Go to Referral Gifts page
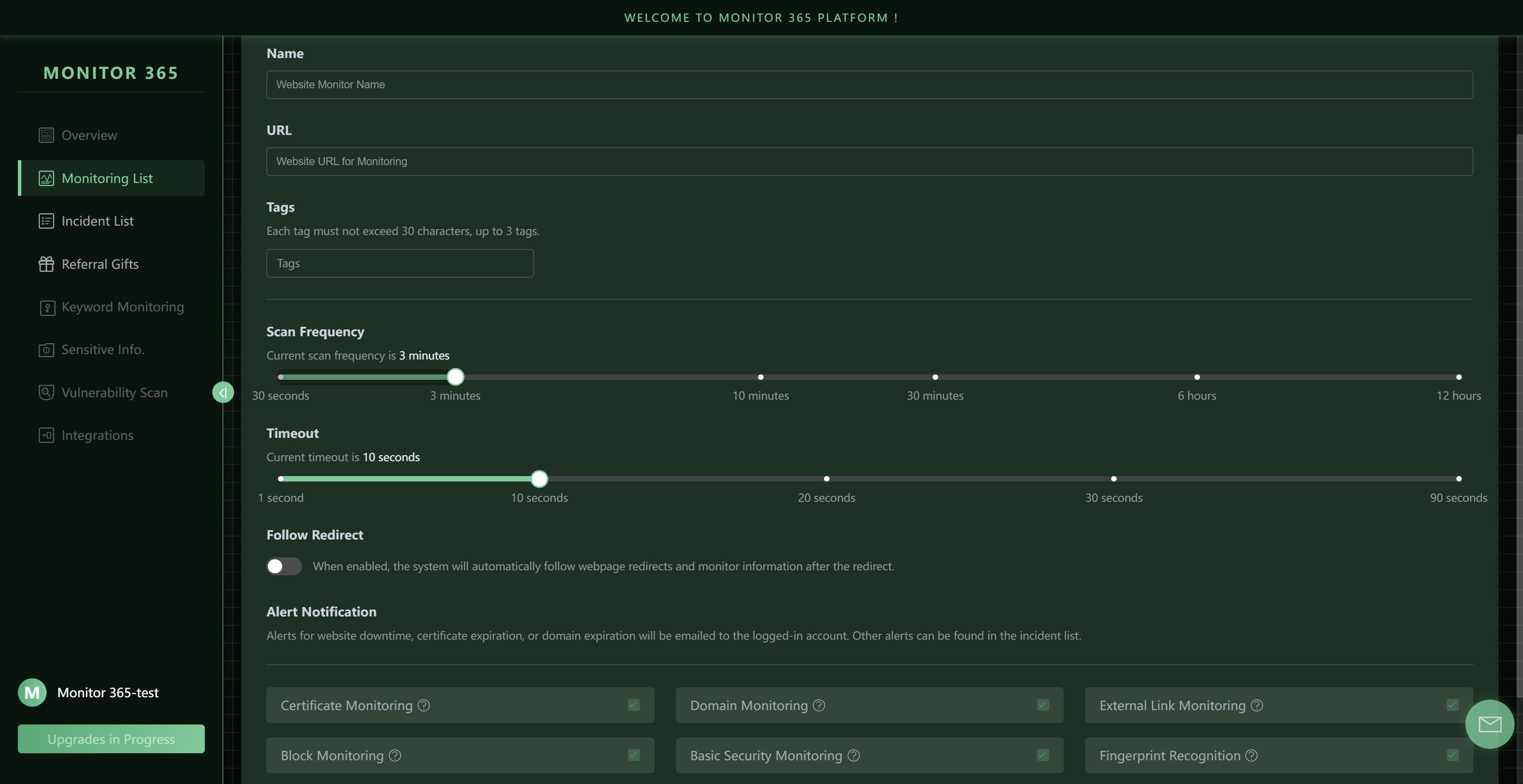 click(x=111, y=264)
